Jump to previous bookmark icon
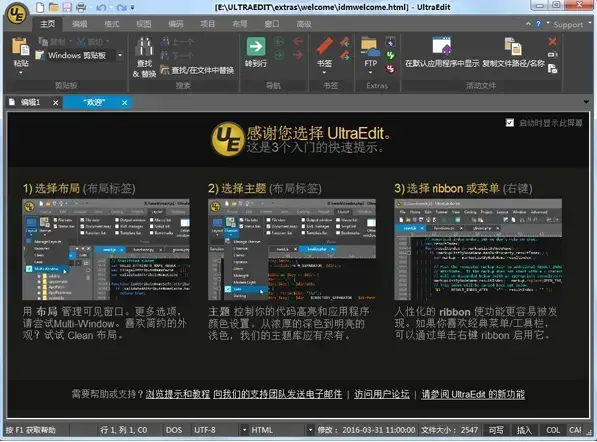The image size is (597, 442). tap(345, 41)
